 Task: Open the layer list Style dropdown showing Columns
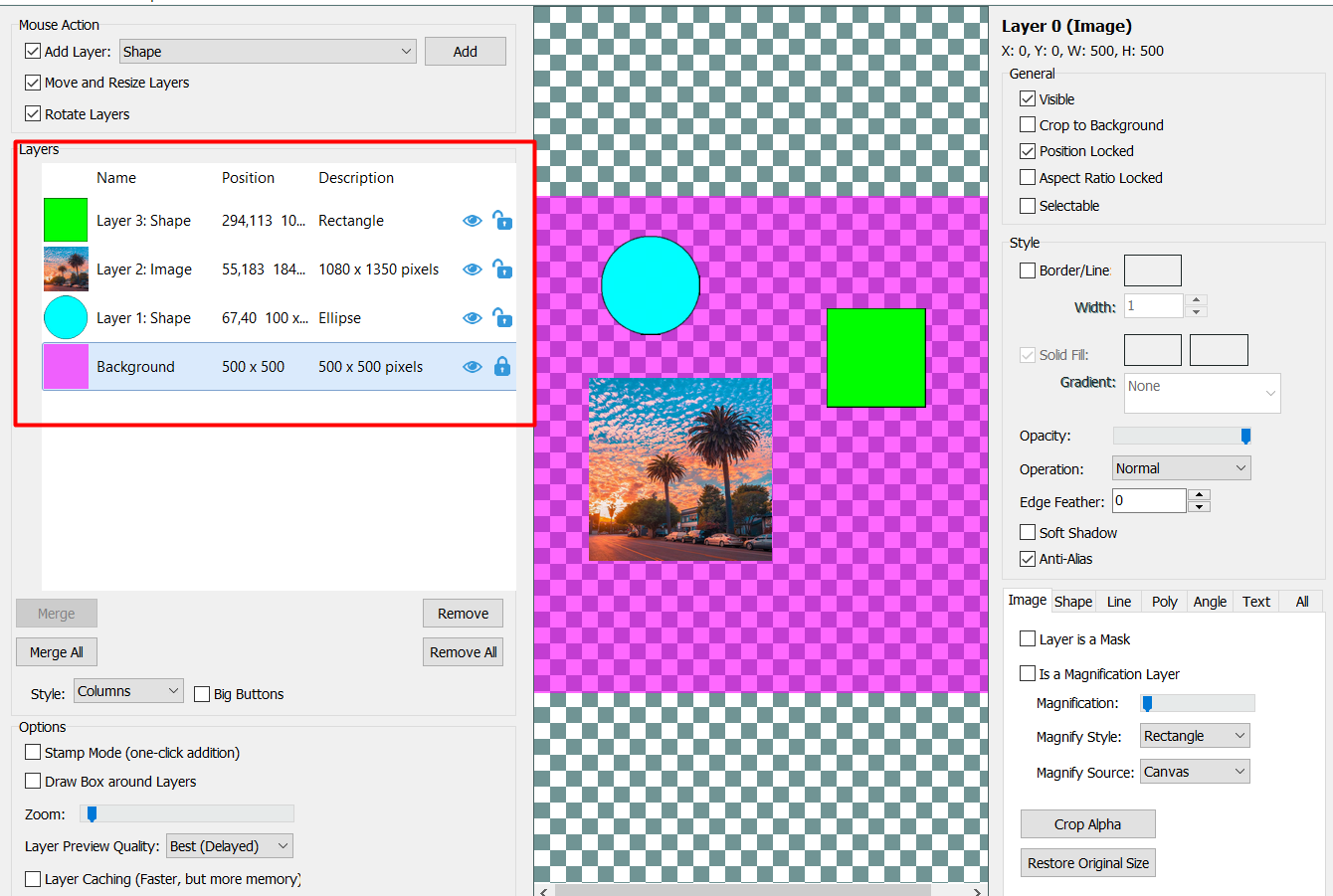(129, 691)
